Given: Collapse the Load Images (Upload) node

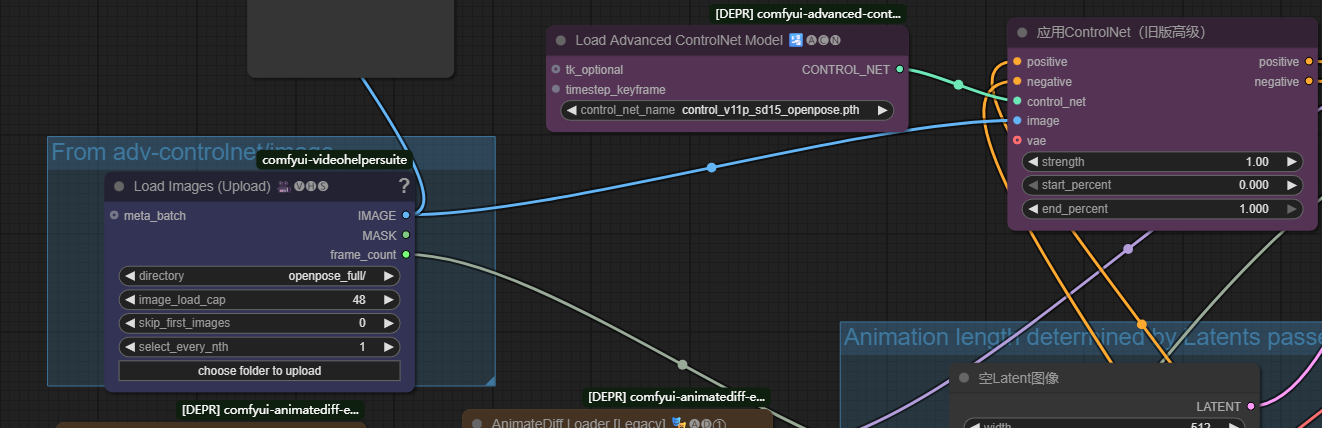Looking at the screenshot, I should tap(119, 186).
